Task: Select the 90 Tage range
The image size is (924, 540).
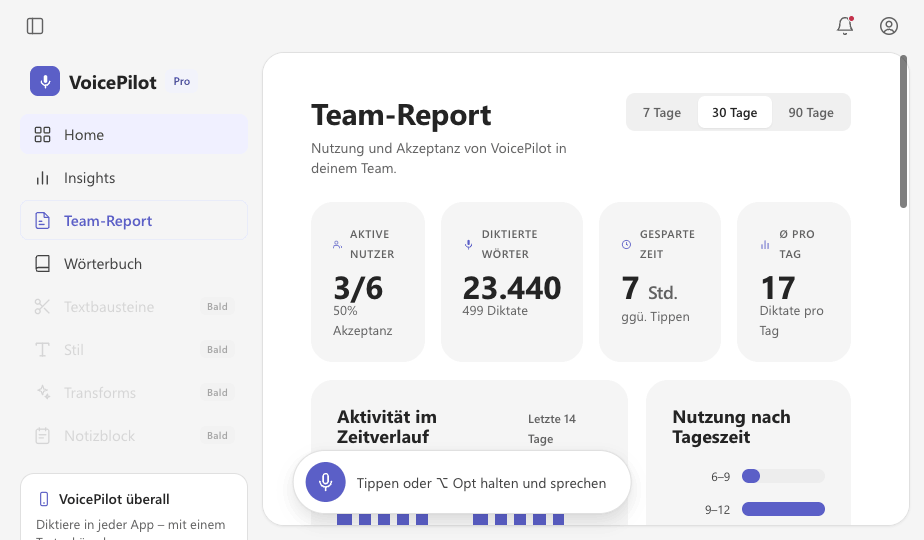Action: coord(811,112)
